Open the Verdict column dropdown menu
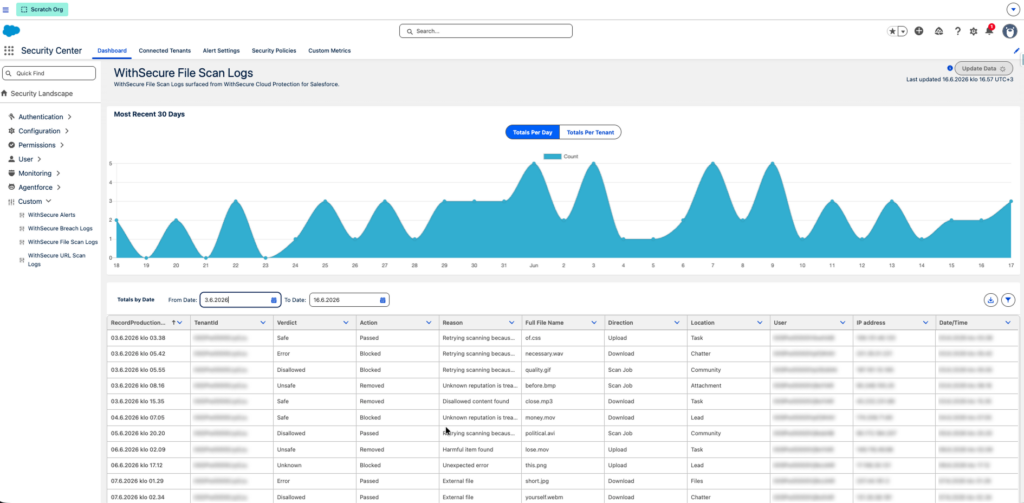 pos(345,323)
